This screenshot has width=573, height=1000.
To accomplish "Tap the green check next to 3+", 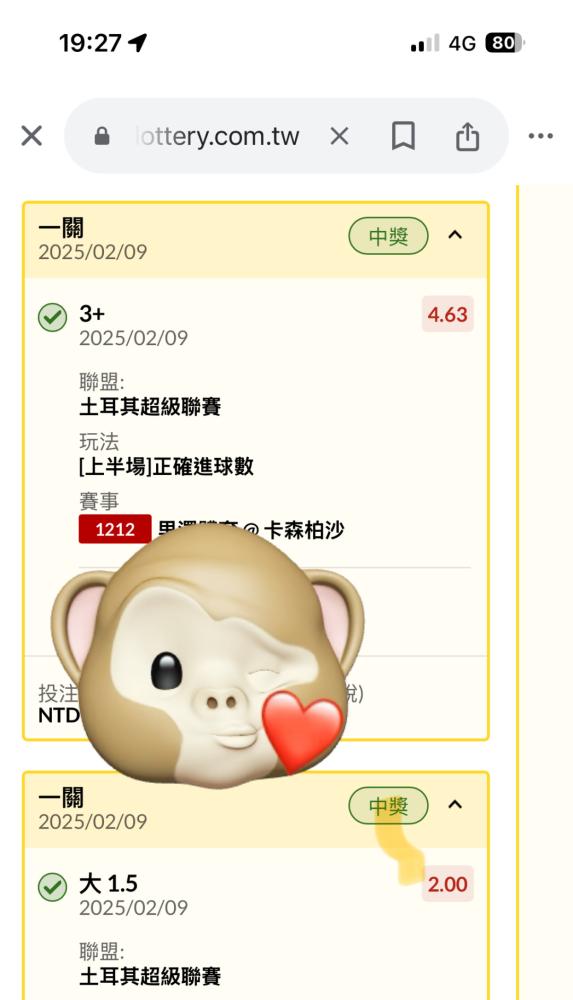I will click(x=52, y=317).
